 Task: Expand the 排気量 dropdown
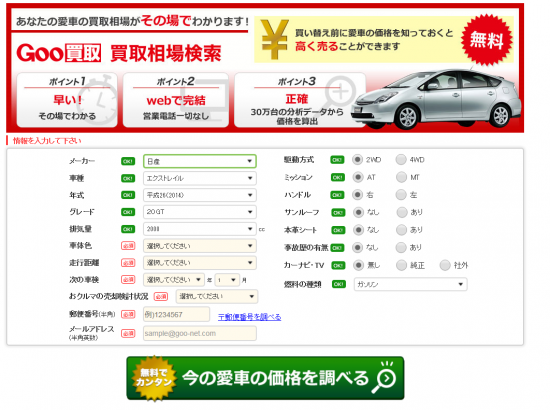coord(200,229)
